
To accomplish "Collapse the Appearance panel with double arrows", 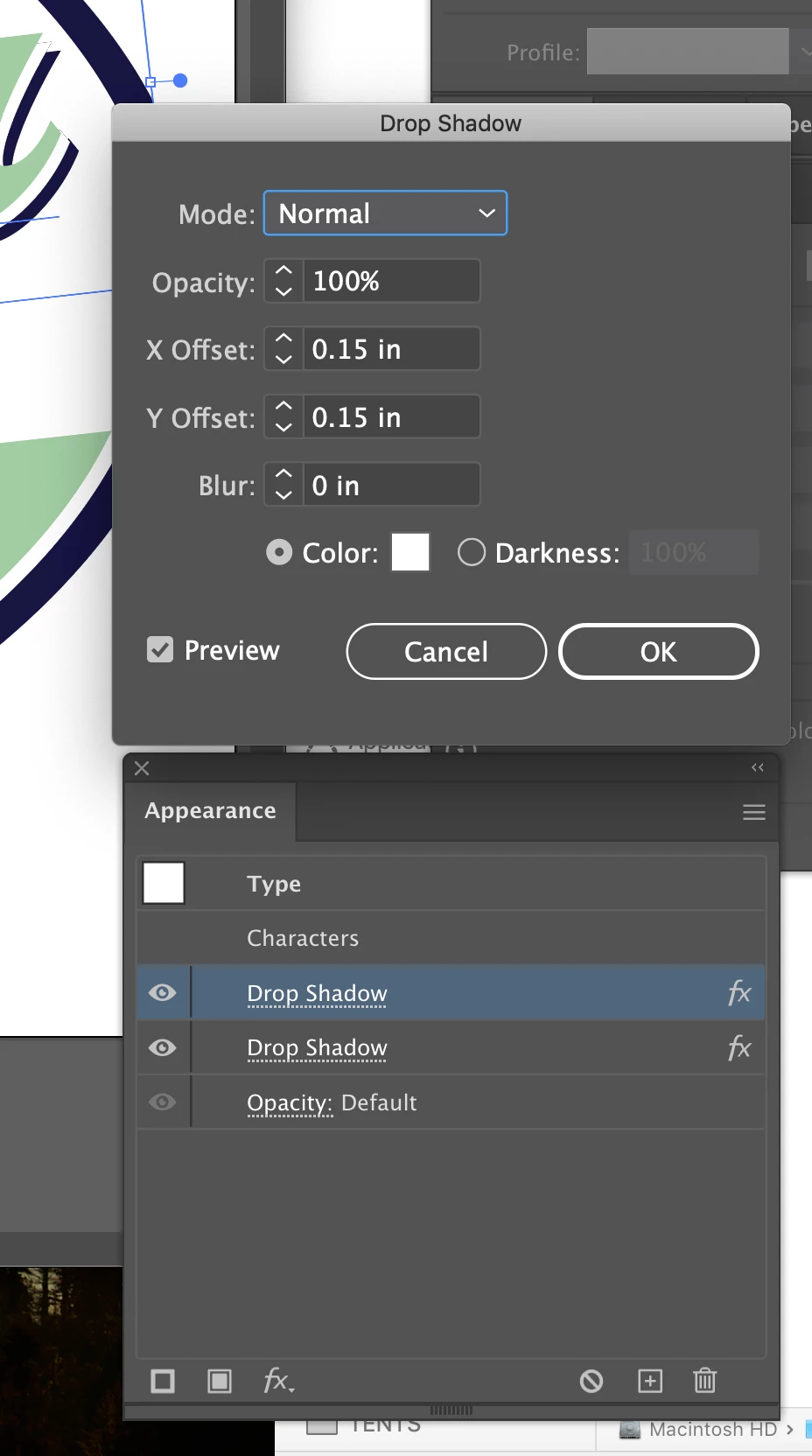I will [758, 767].
